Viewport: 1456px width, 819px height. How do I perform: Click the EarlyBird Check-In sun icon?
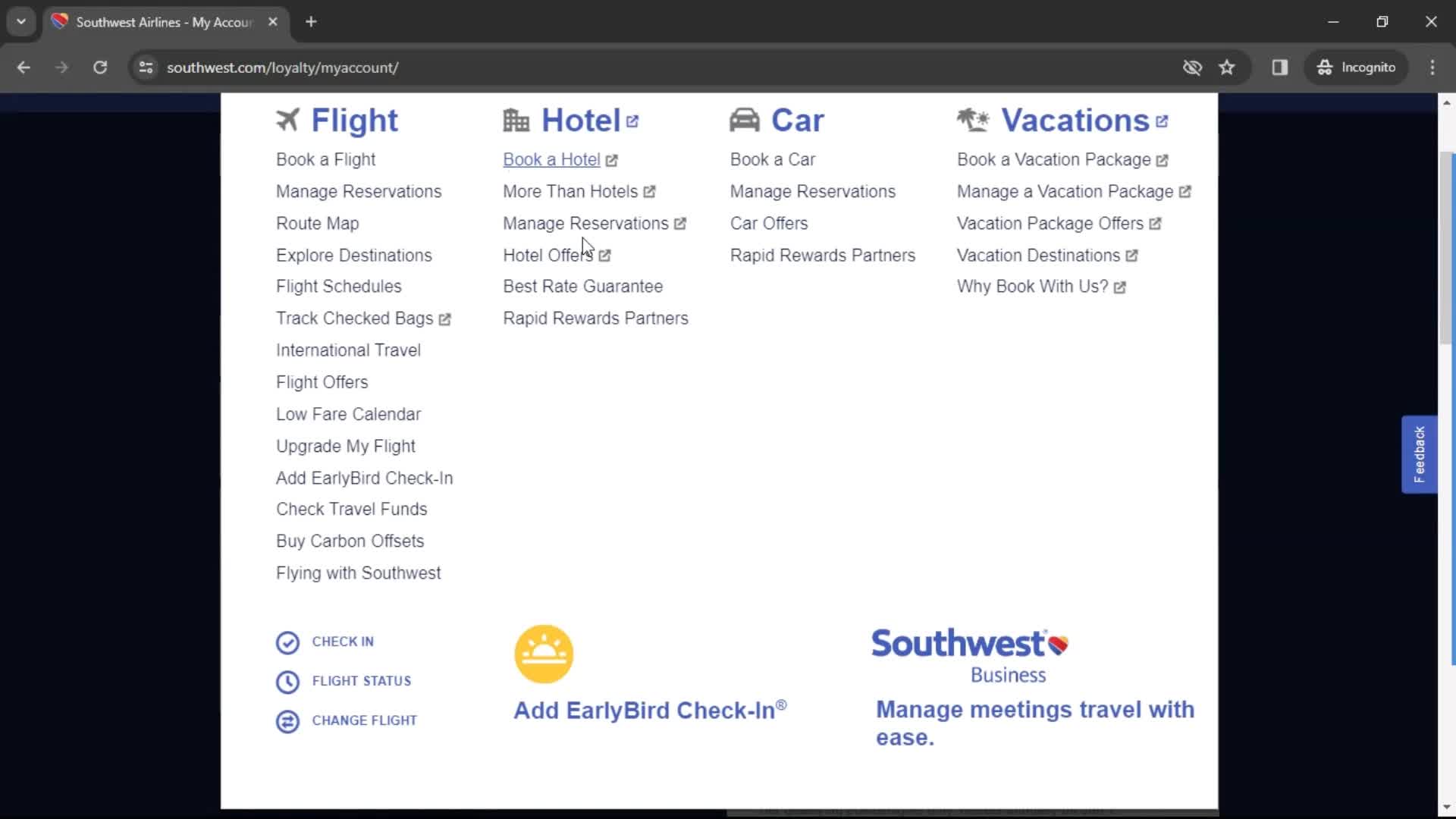[x=543, y=653]
